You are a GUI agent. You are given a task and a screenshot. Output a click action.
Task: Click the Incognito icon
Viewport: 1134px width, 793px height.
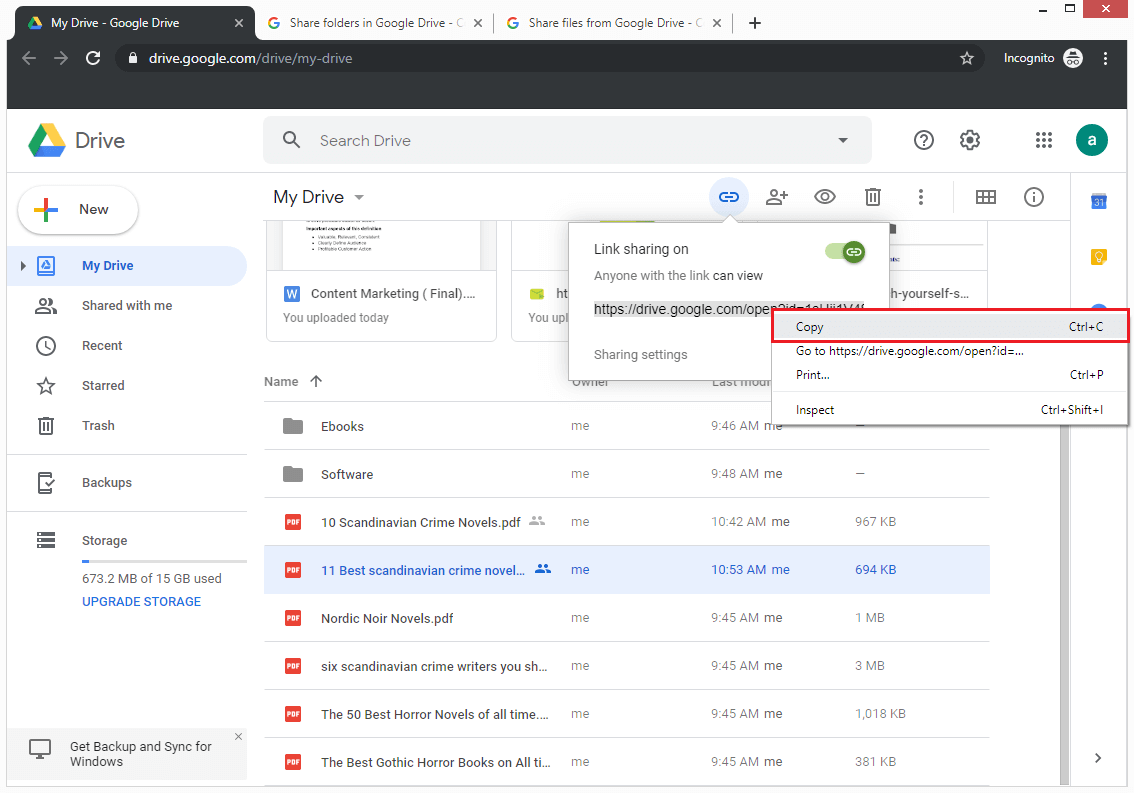pyautogui.click(x=1073, y=58)
